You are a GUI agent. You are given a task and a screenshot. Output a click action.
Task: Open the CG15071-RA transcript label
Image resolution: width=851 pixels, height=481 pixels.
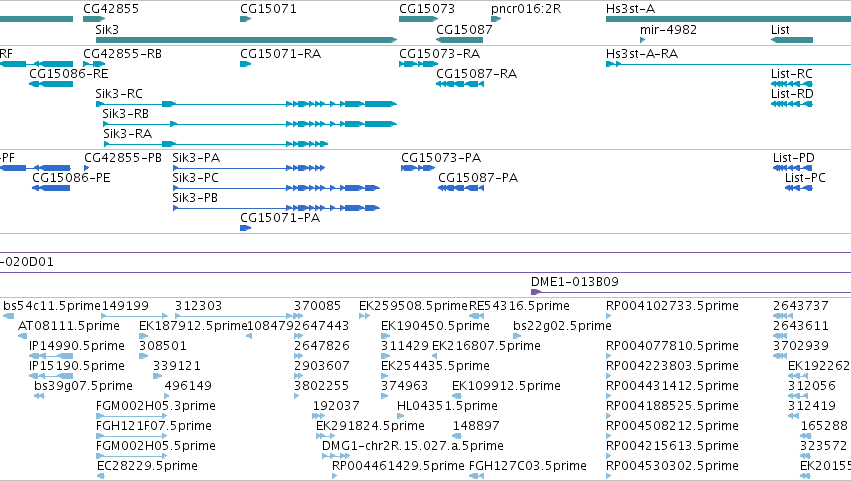(281, 54)
